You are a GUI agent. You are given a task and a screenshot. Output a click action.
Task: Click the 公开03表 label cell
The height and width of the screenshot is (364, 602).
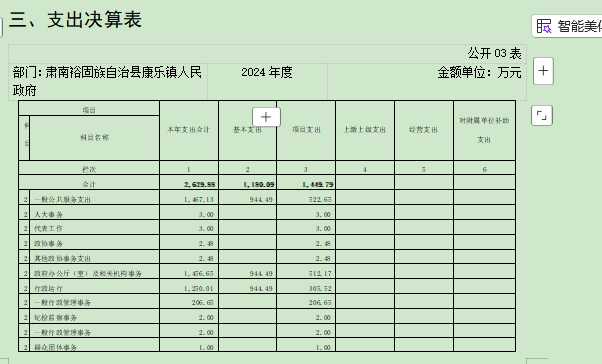coord(494,53)
